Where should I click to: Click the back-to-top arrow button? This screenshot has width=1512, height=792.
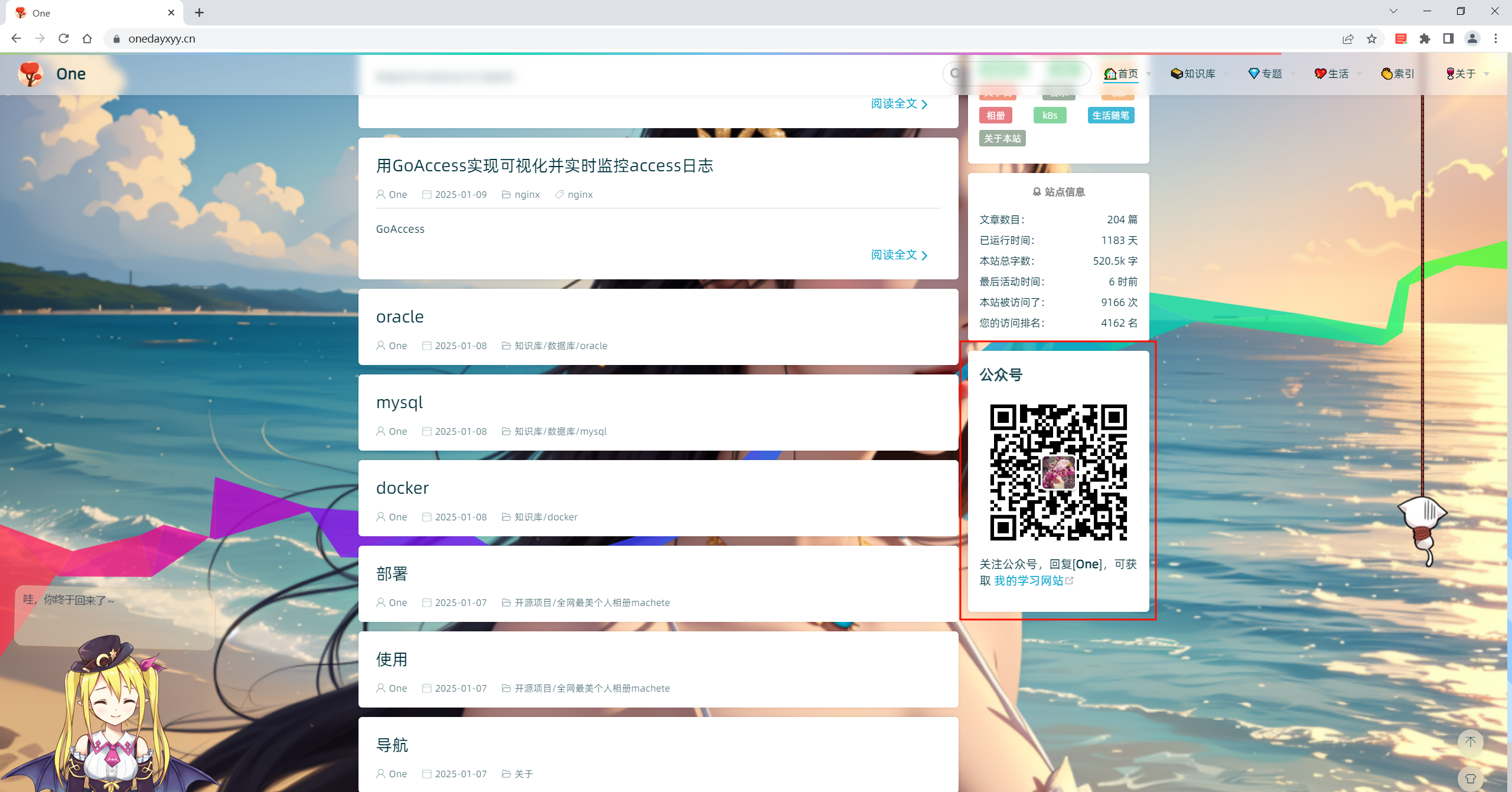[x=1471, y=742]
